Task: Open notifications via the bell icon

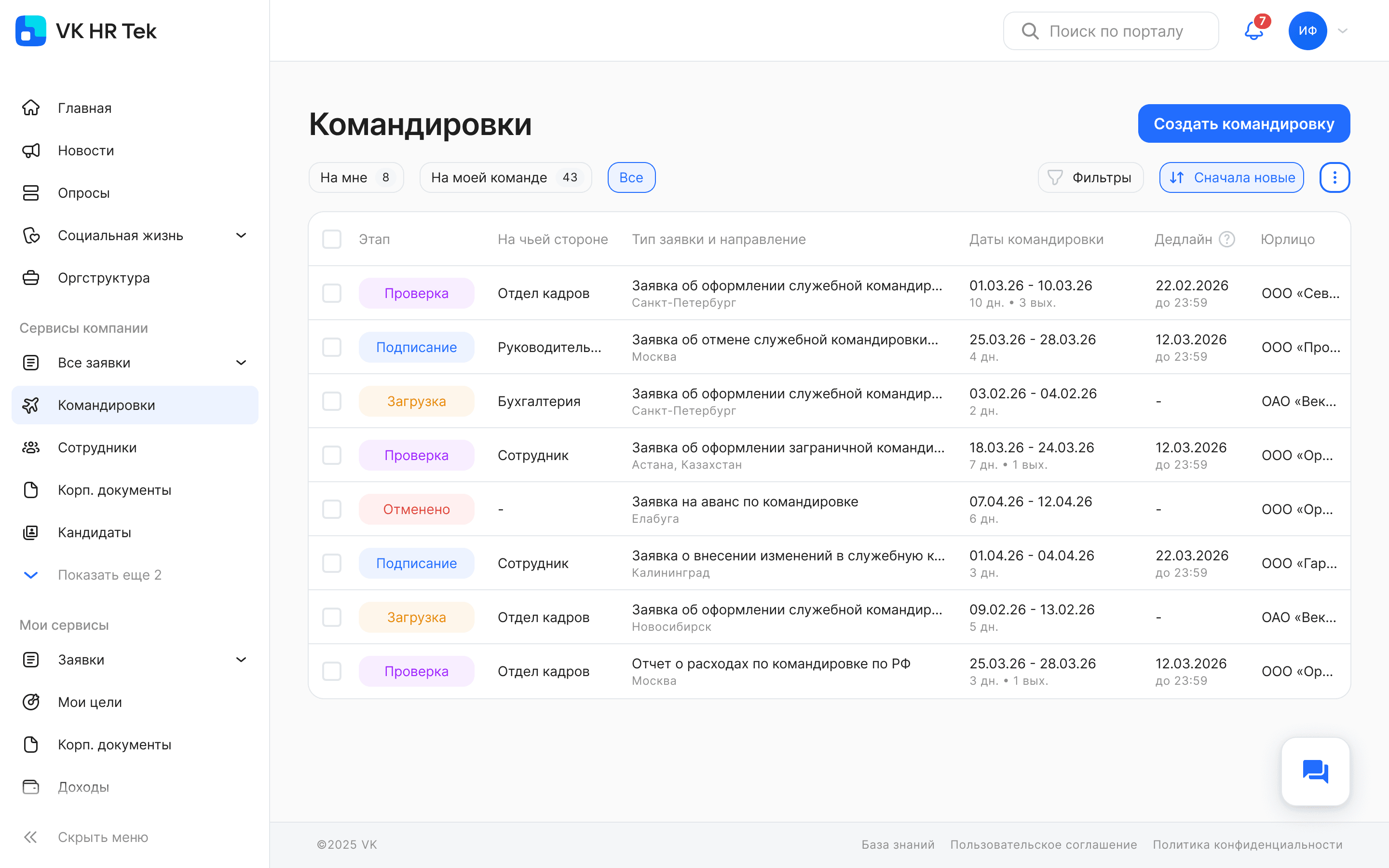Action: pyautogui.click(x=1253, y=31)
